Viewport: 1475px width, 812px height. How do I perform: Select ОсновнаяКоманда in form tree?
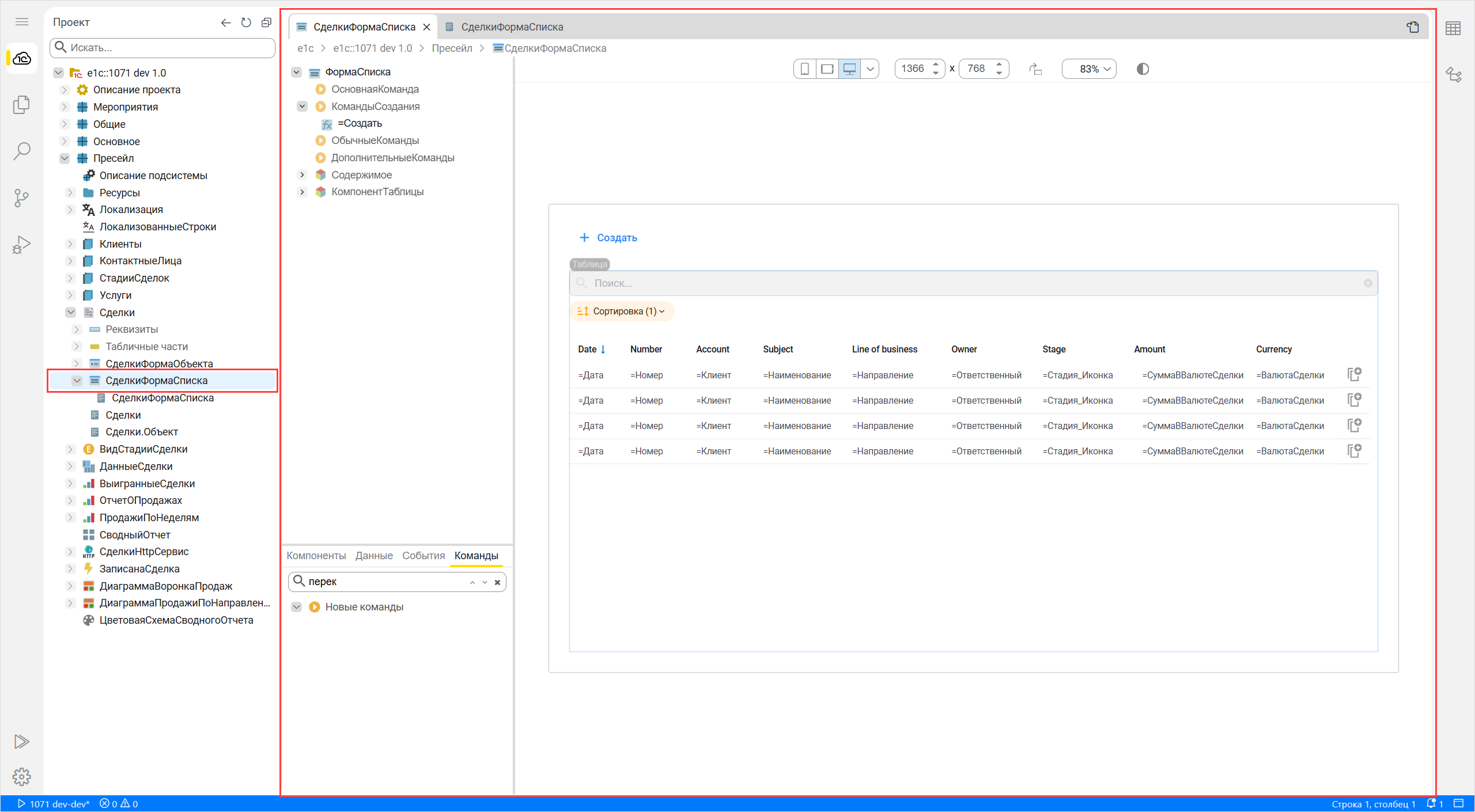375,89
